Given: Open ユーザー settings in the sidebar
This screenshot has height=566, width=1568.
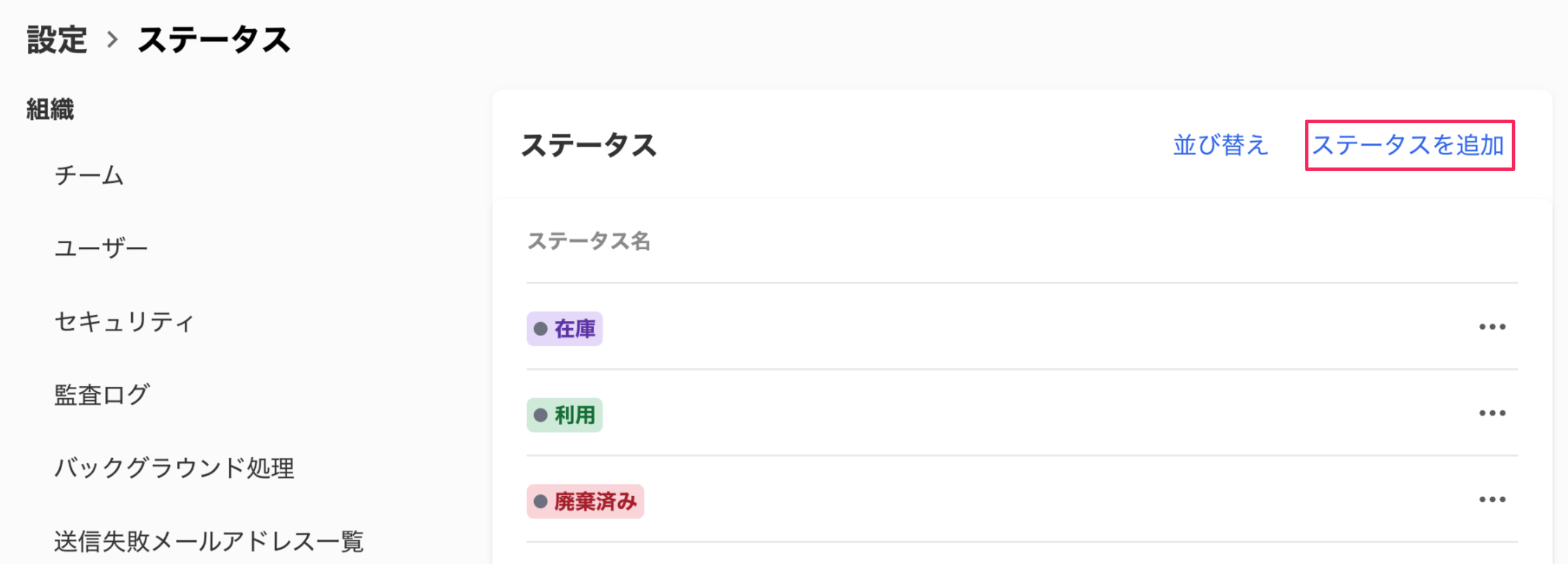Looking at the screenshot, I should tap(101, 249).
